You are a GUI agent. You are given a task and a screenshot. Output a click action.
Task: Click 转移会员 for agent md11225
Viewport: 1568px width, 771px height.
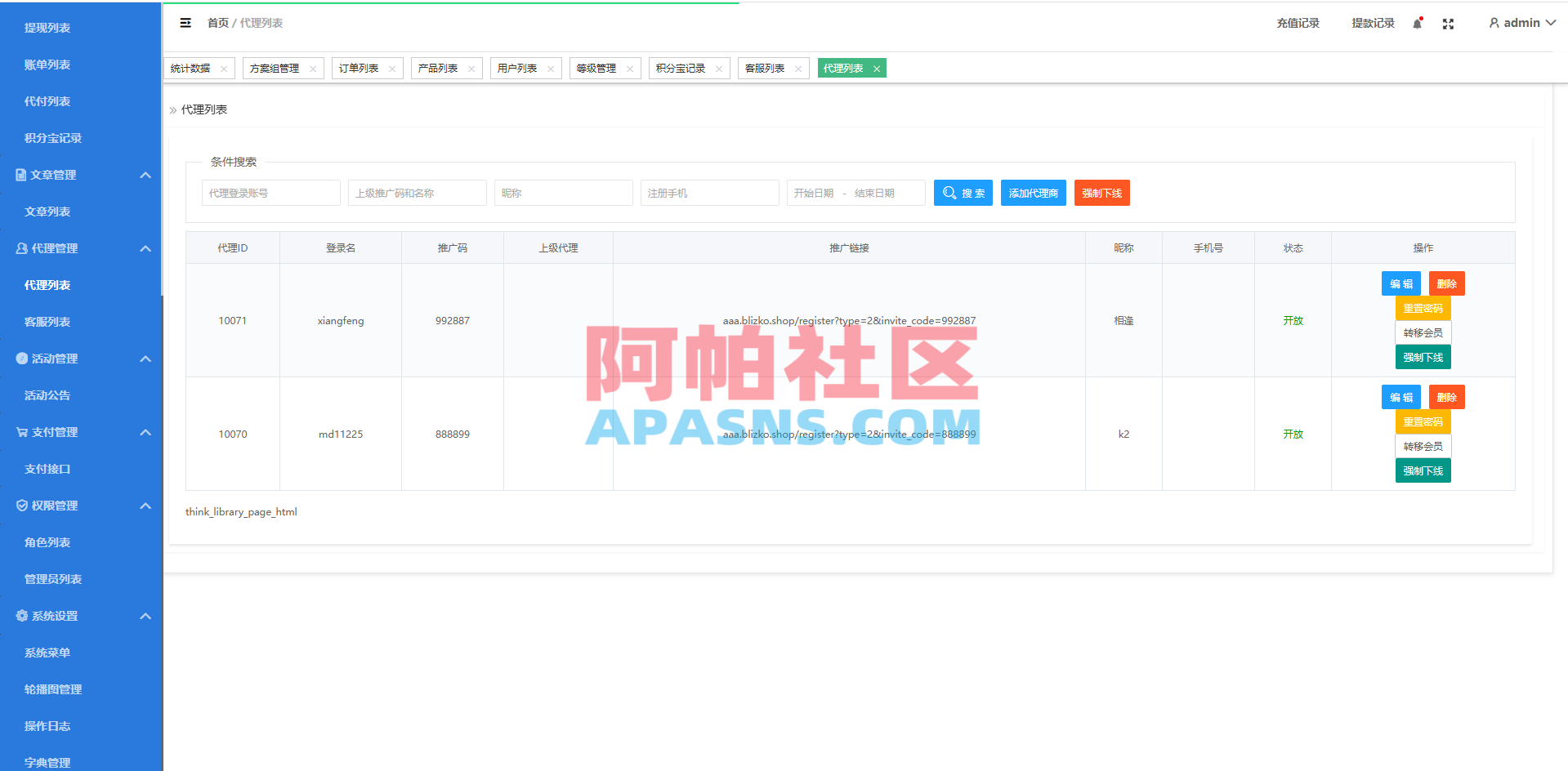pos(1423,446)
